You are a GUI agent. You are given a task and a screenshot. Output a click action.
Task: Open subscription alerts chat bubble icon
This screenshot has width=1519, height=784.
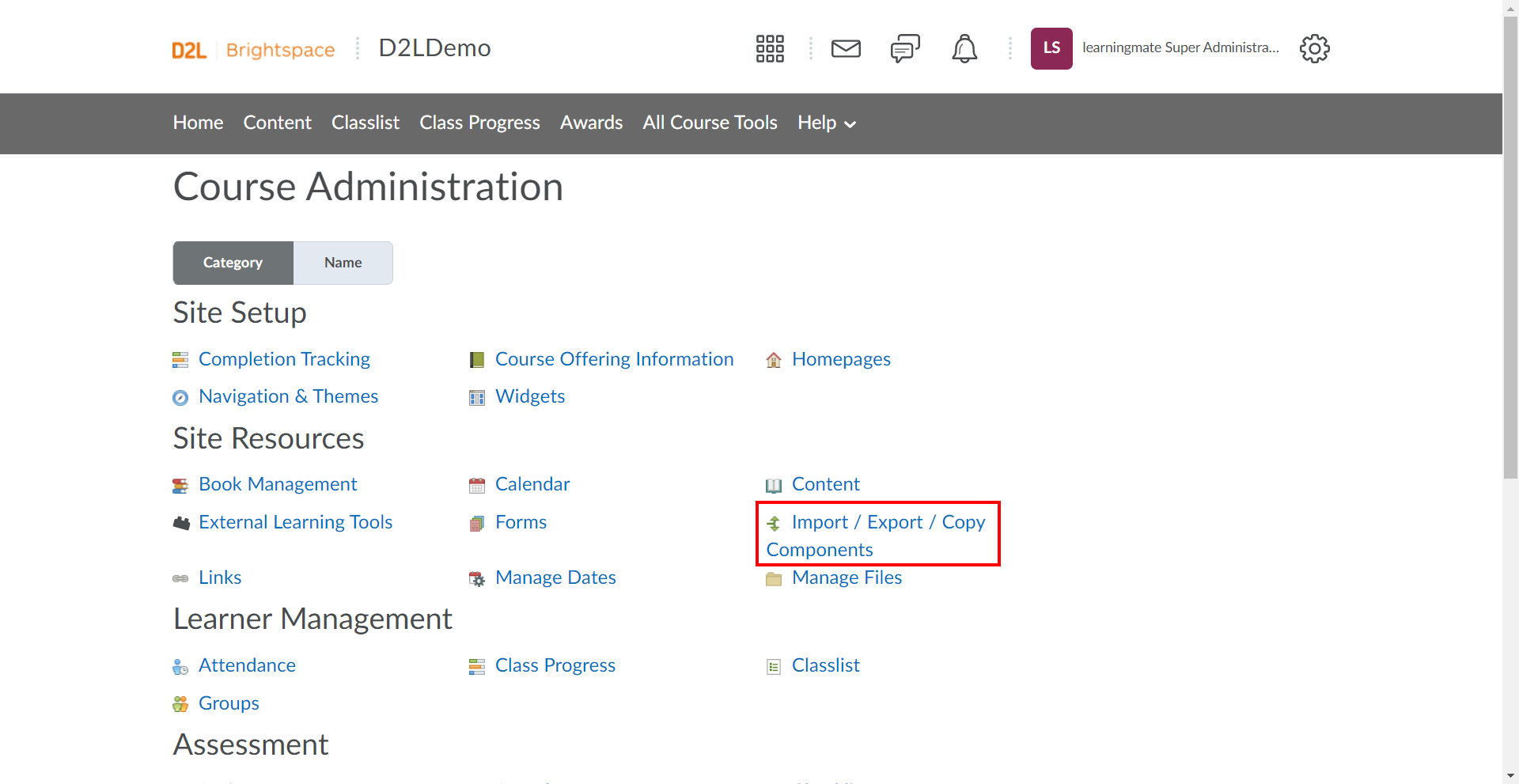tap(905, 48)
